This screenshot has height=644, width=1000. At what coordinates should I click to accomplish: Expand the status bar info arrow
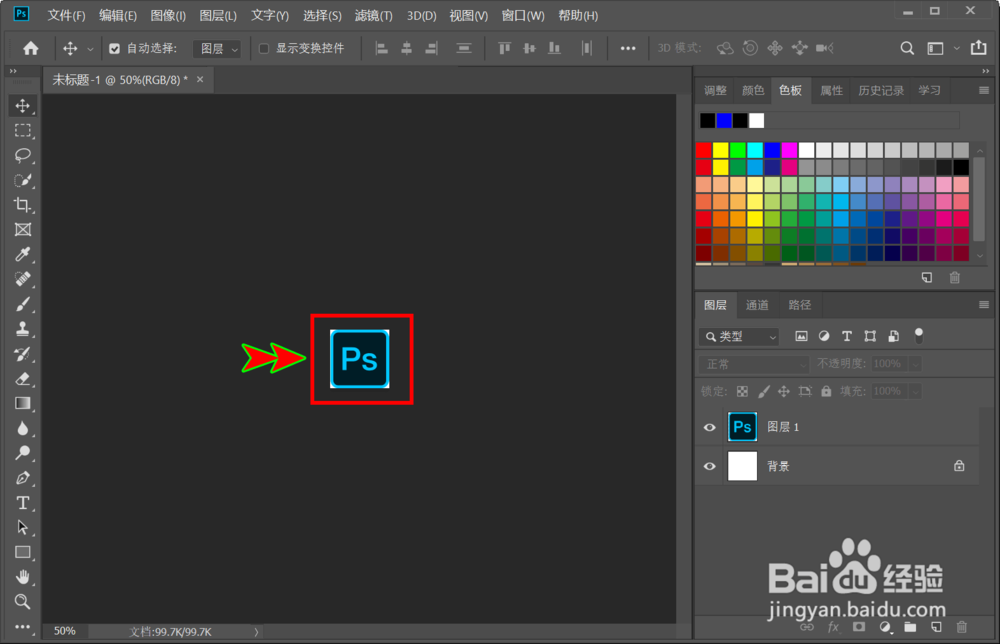pos(256,632)
